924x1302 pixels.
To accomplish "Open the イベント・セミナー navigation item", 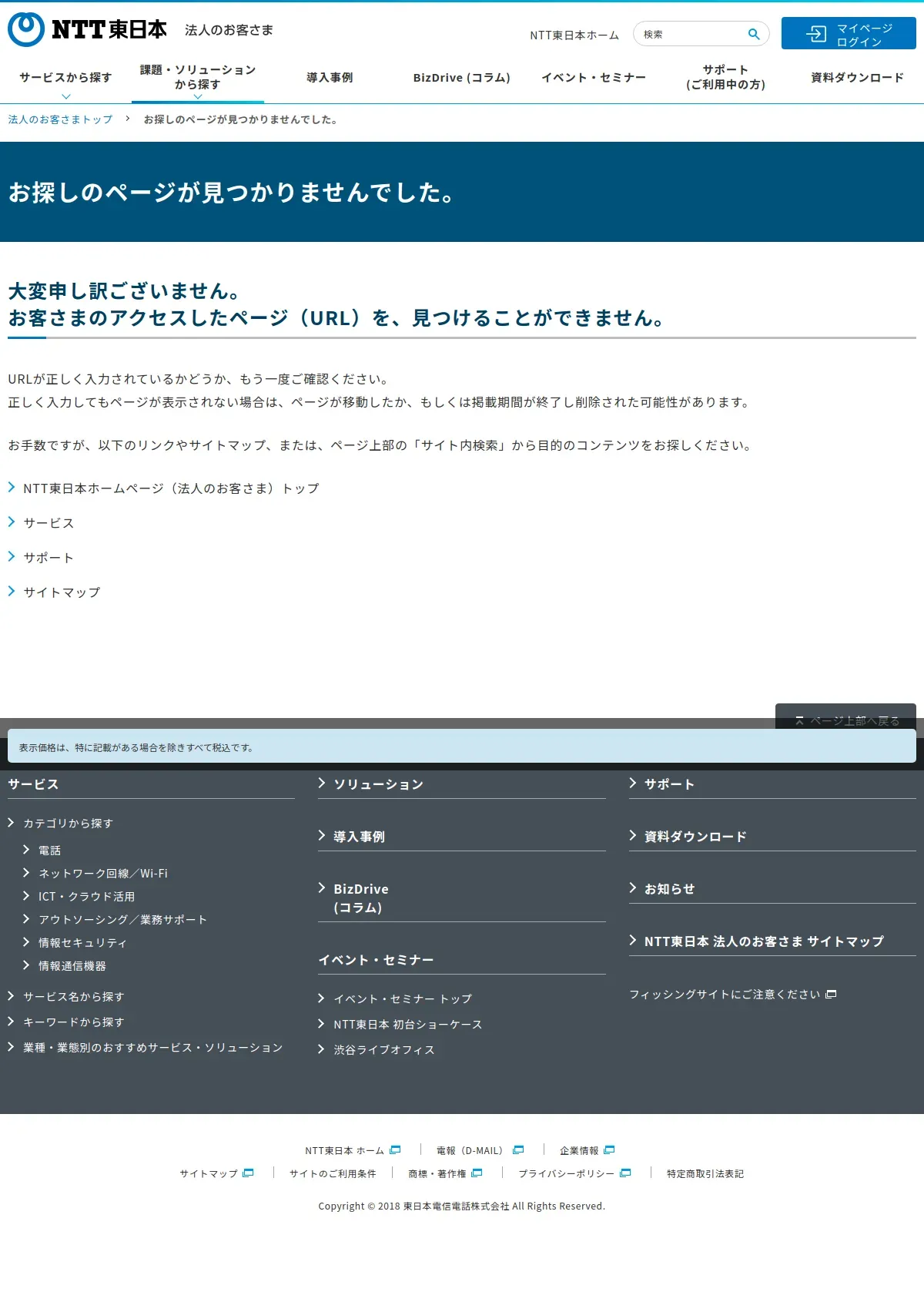I will (594, 78).
